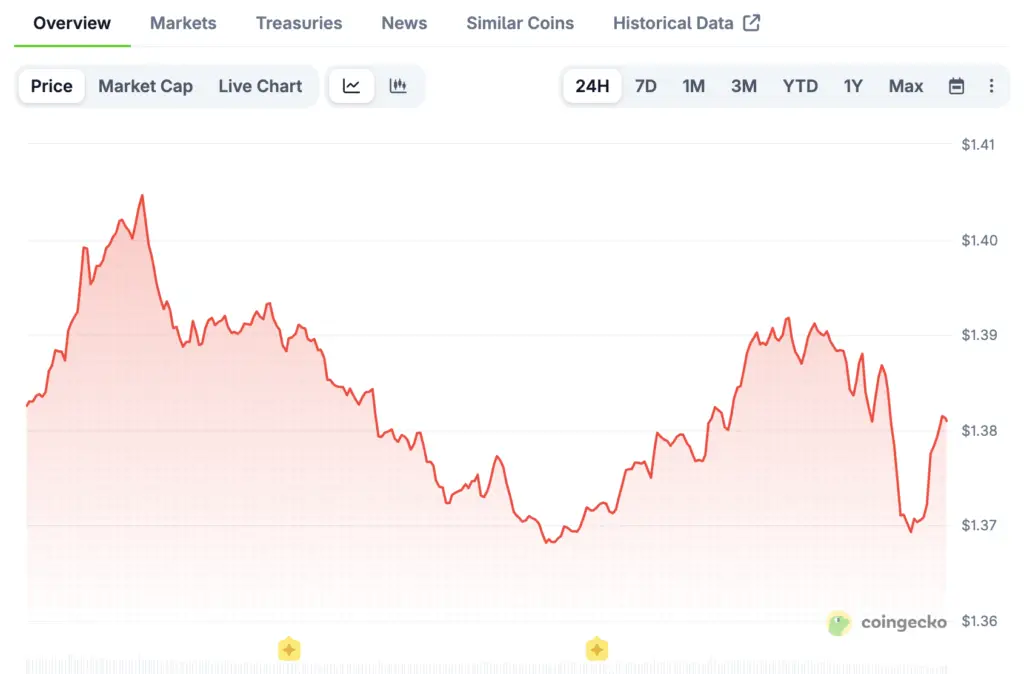Open the three-dot more options menu
1024x674 pixels.
(991, 86)
